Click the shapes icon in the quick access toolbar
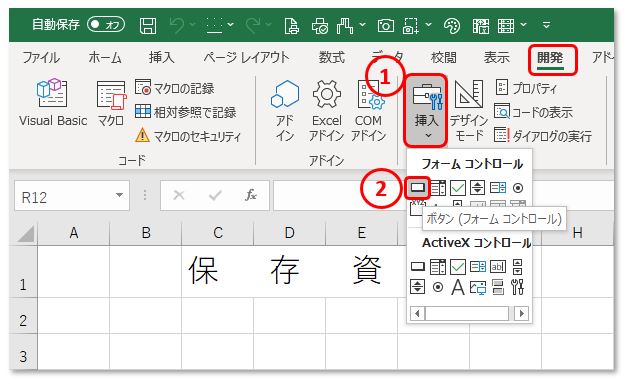 [344, 26]
